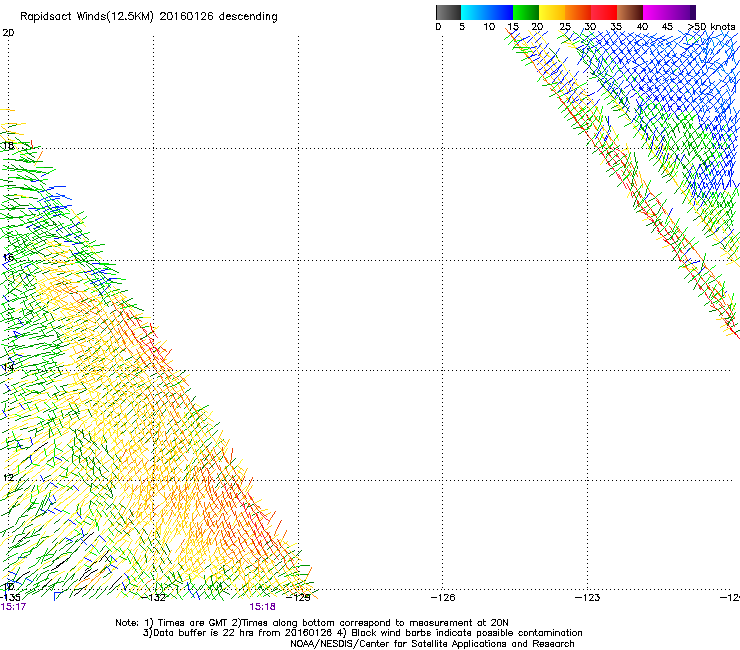Click the latitude label '14'
Viewport: 740px width, 650px height.
(8, 367)
